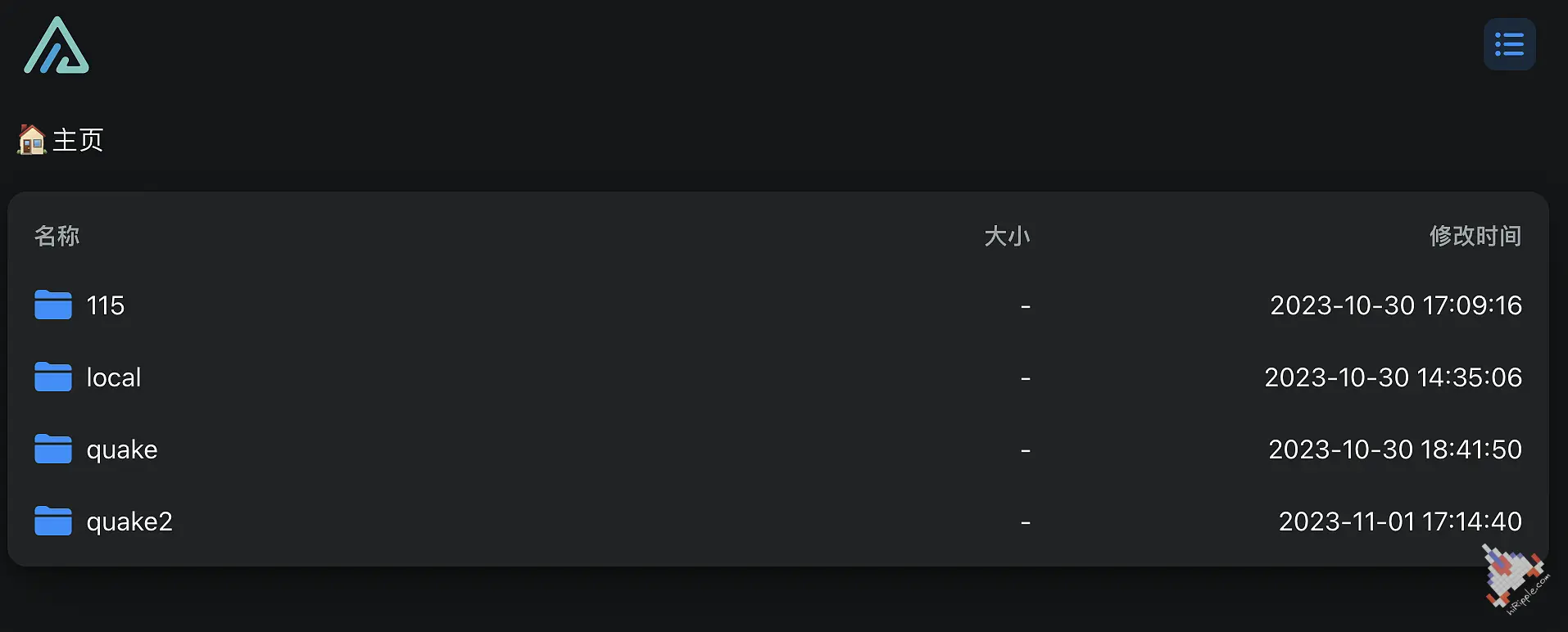Click the house icon in the breadcrumb

32,140
